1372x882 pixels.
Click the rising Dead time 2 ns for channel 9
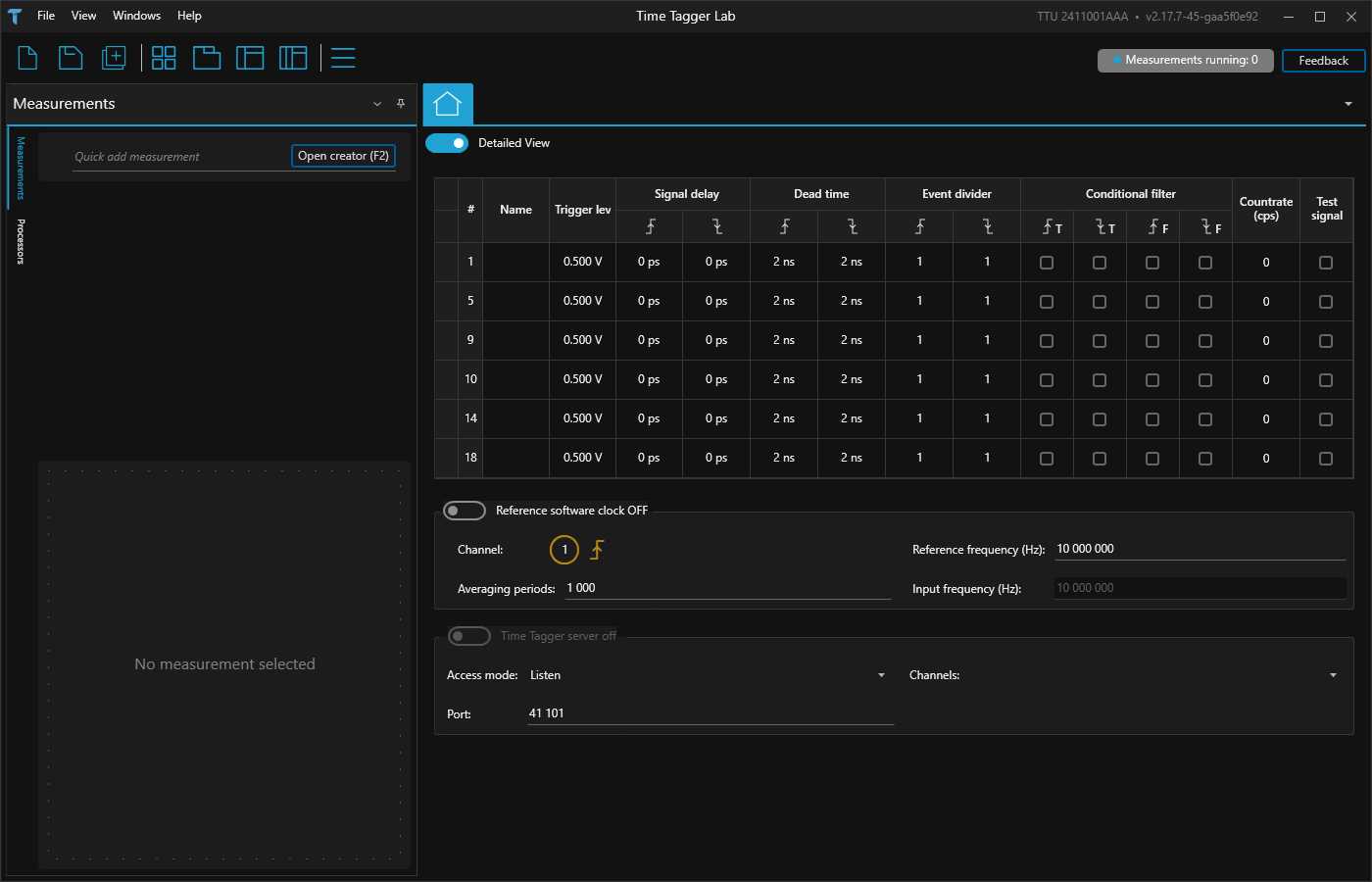pos(784,340)
